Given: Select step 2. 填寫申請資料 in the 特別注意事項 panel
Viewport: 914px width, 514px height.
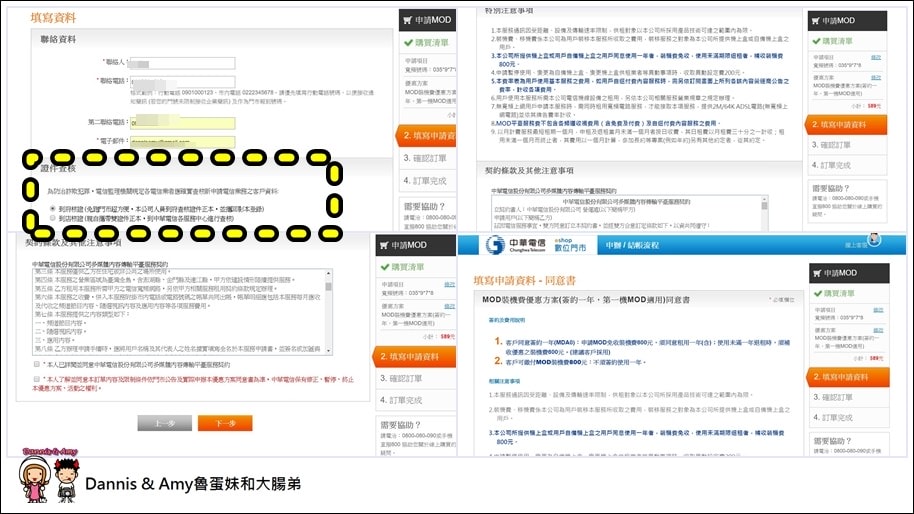Looking at the screenshot, I should click(x=846, y=124).
